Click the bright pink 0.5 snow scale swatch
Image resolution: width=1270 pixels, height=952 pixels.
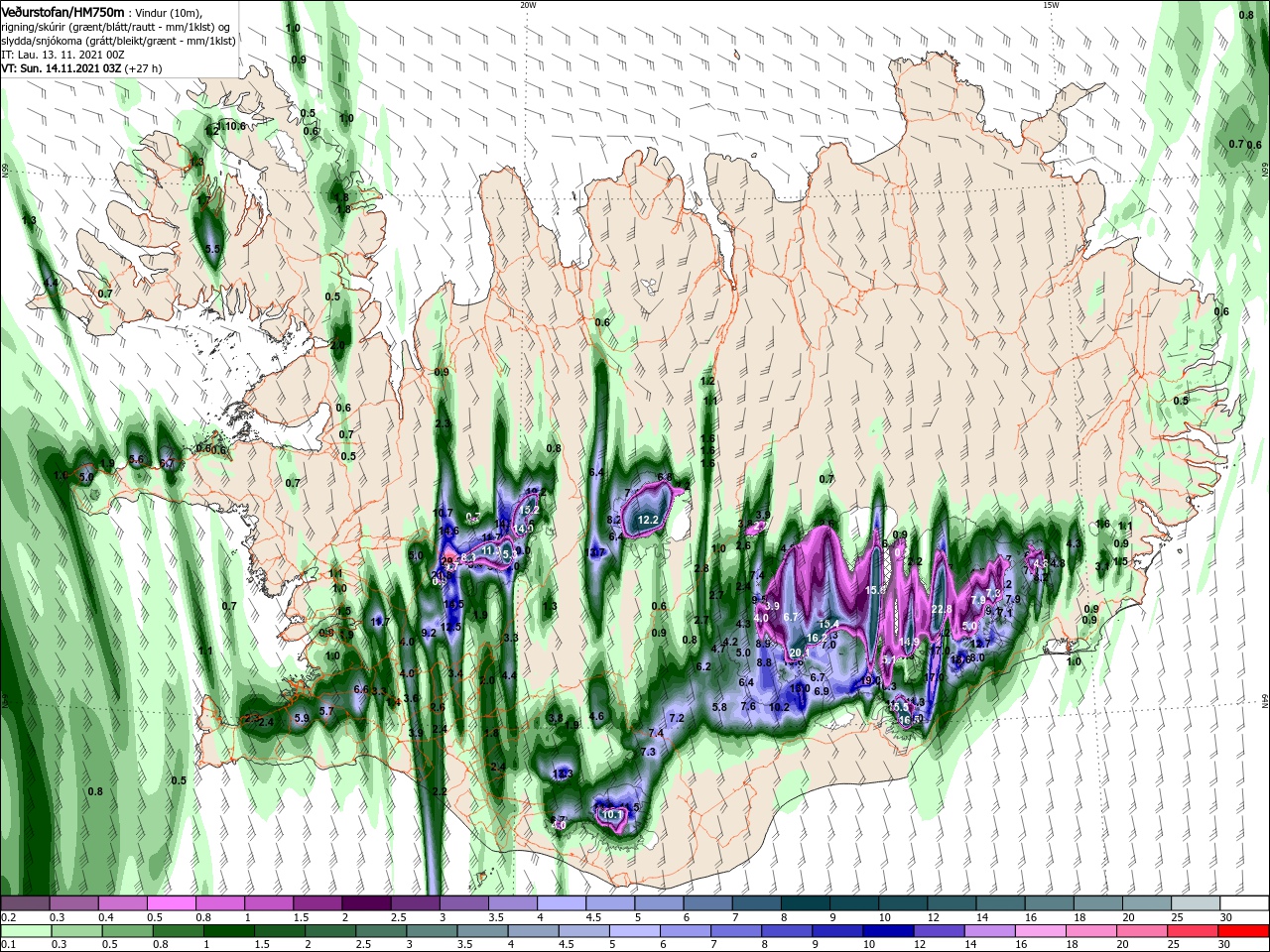click(171, 902)
